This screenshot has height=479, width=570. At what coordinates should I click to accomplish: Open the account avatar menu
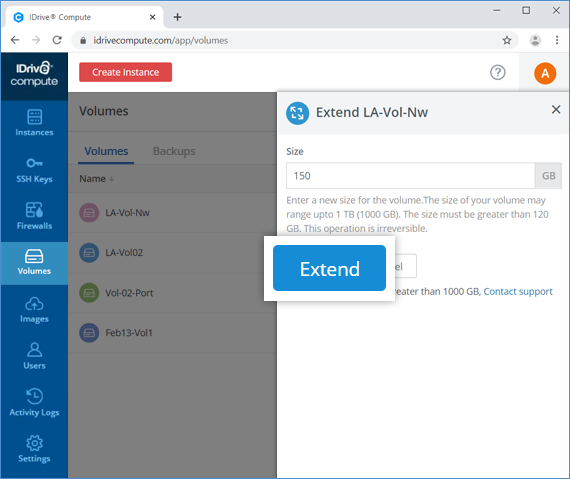pos(545,73)
